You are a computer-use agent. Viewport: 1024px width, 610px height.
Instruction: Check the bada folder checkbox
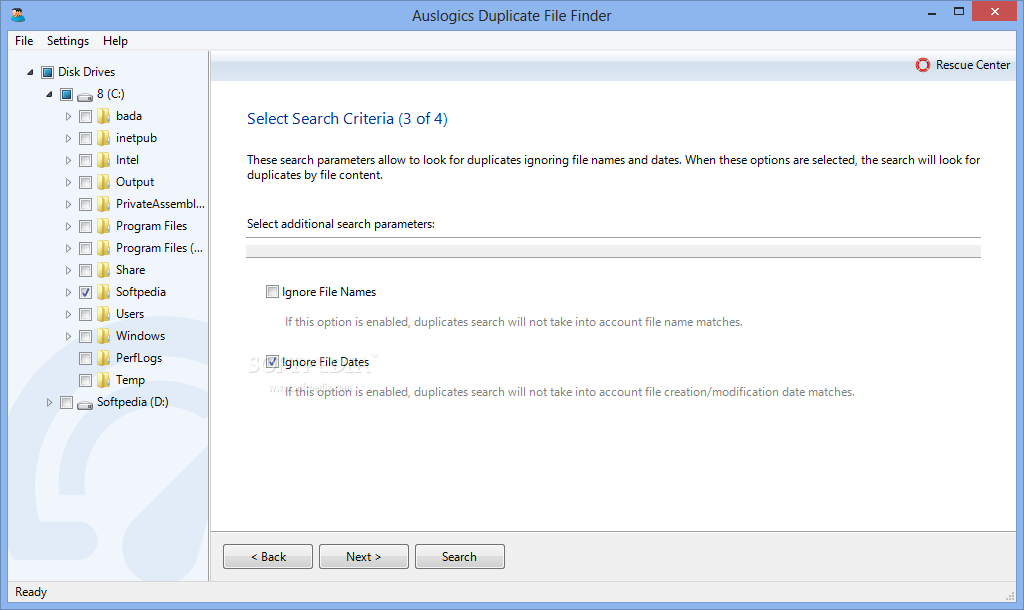(86, 117)
